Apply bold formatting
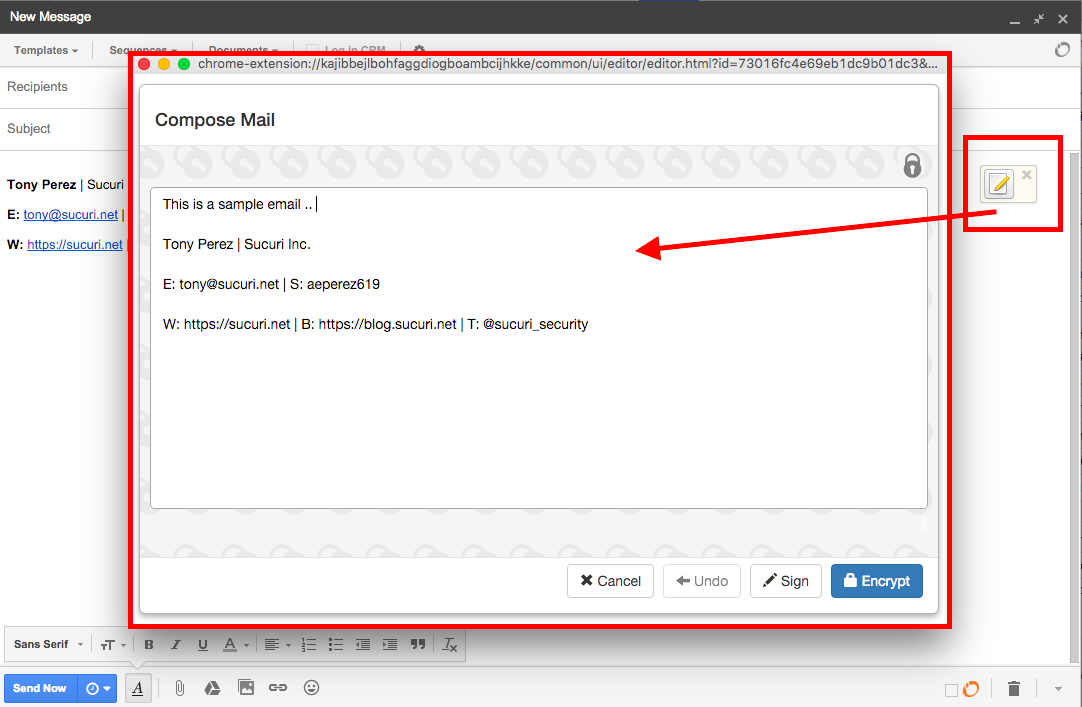The width and height of the screenshot is (1082, 707). [149, 645]
